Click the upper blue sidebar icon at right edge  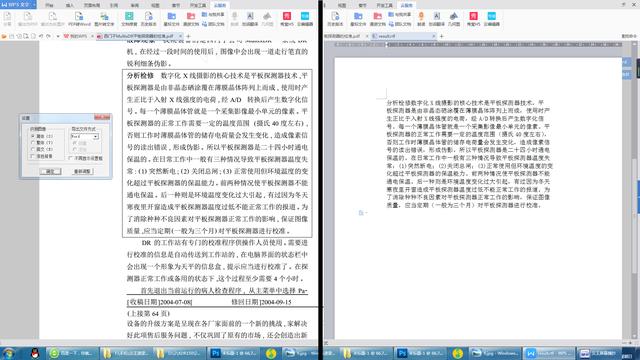626,62
